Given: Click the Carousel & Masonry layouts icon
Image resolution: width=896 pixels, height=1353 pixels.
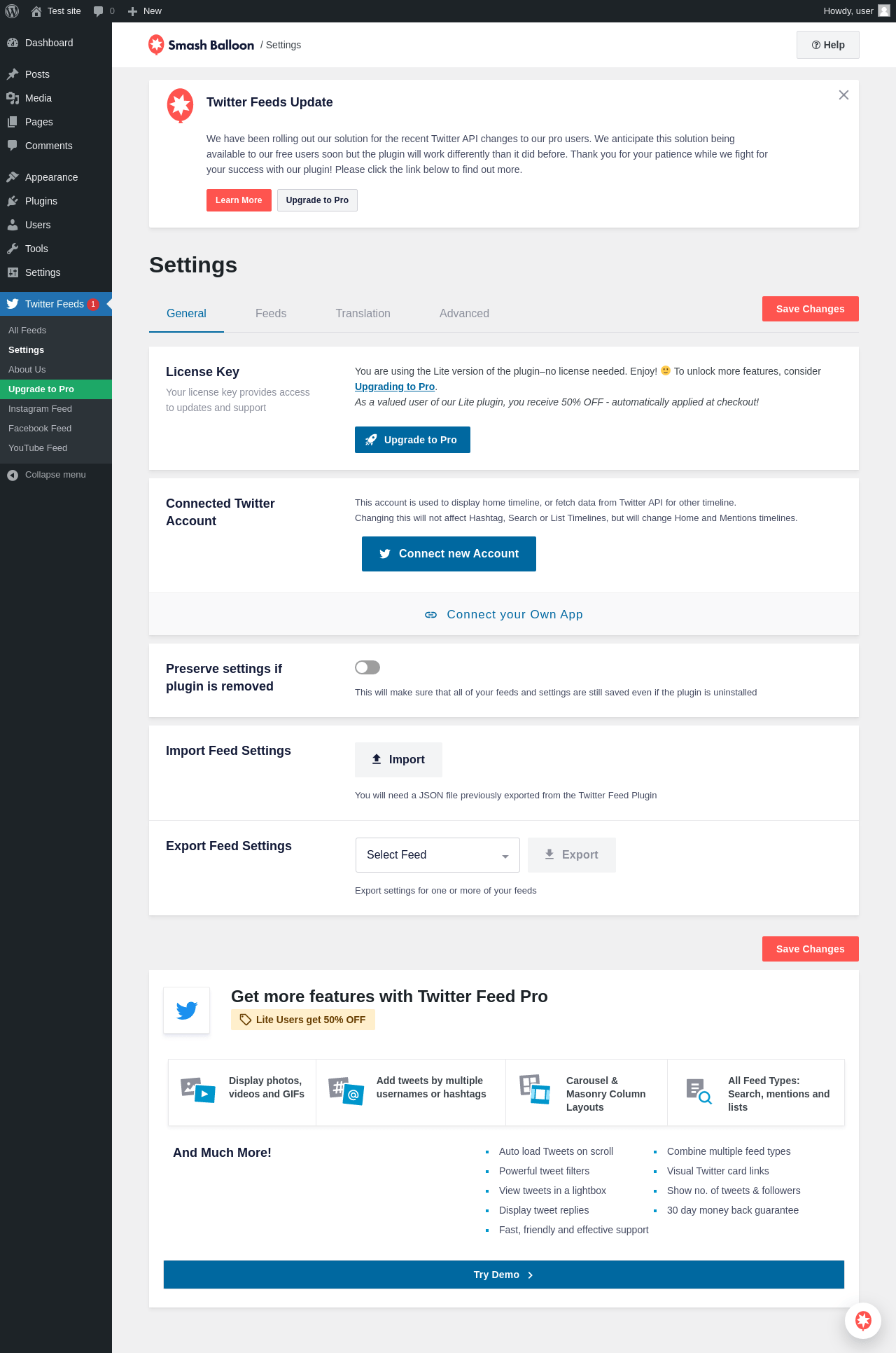Looking at the screenshot, I should click(535, 1090).
